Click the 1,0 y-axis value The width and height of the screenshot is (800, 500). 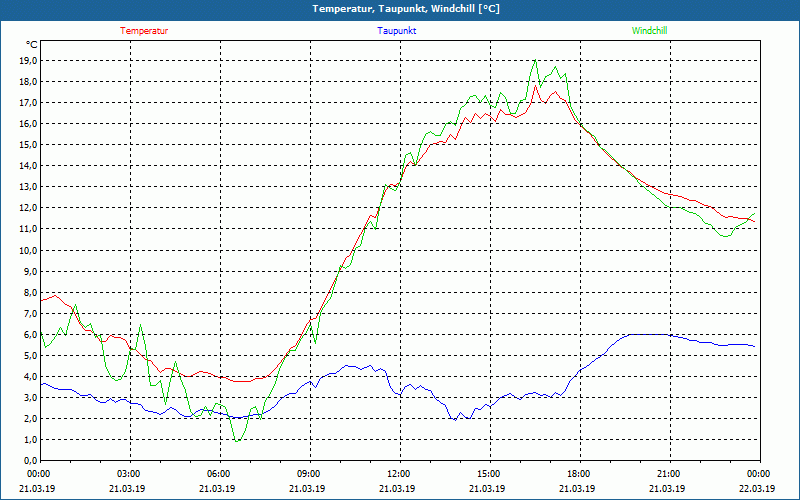click(x=30, y=440)
